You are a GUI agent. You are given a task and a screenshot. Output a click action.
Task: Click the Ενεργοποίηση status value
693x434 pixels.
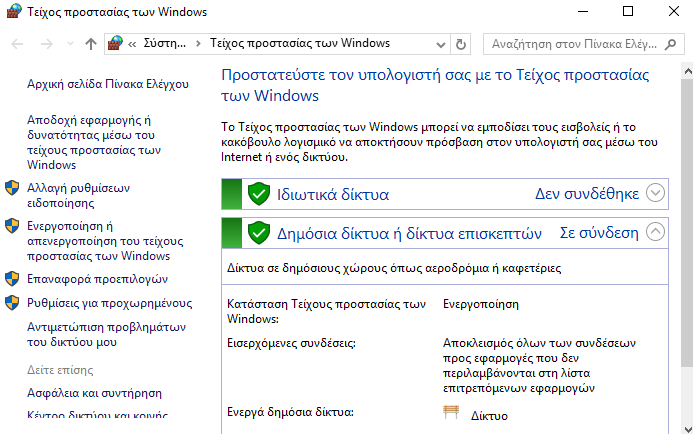point(481,304)
